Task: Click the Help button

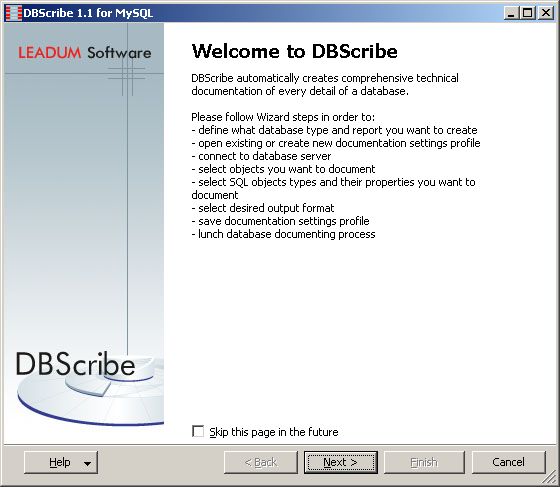Action: (x=60, y=462)
